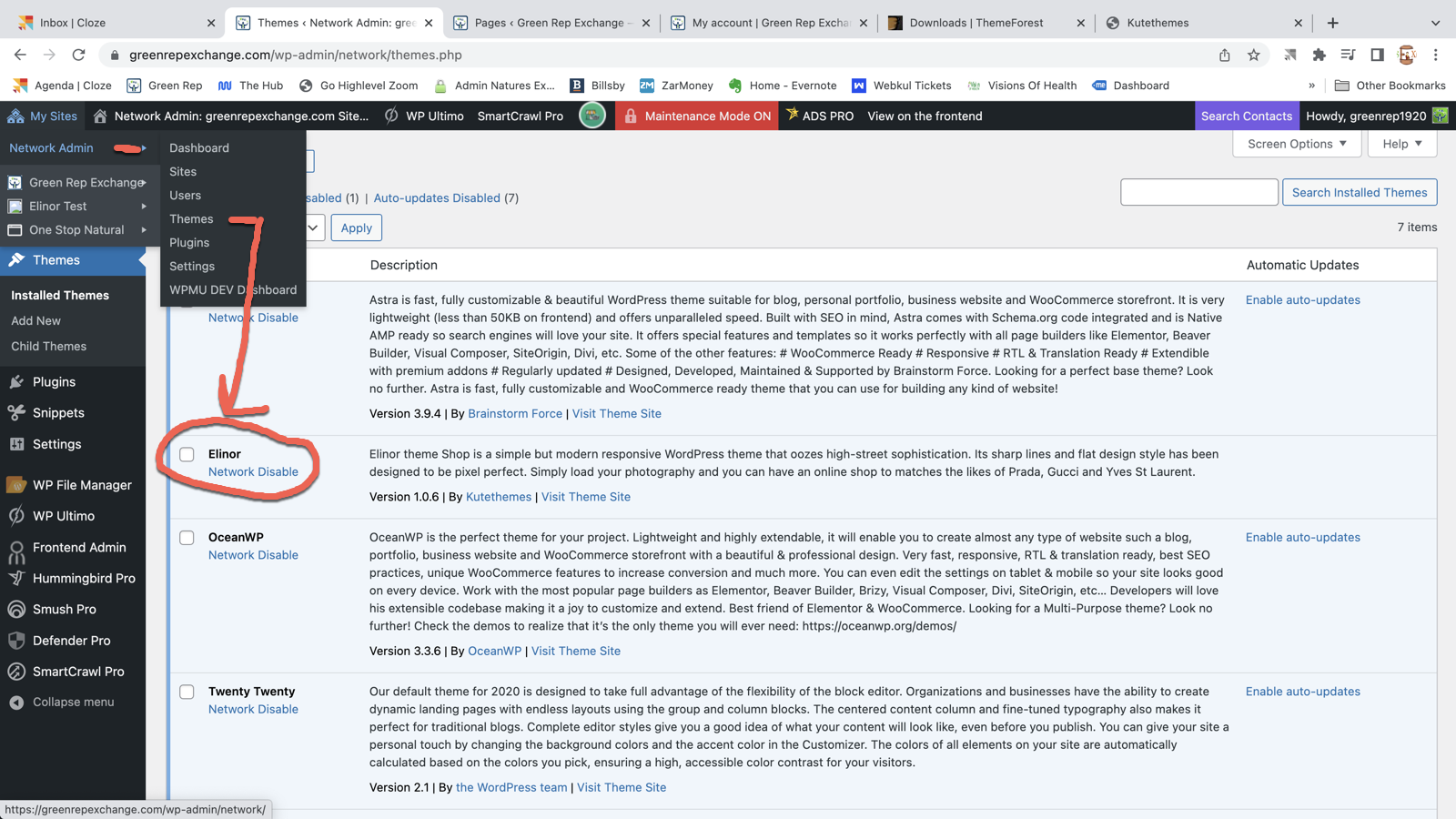The width and height of the screenshot is (1456, 819).
Task: Show hidden bookmarks with the chevron
Action: tap(1311, 86)
